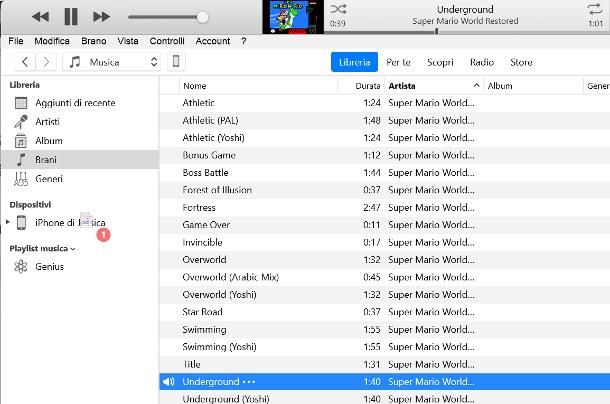The height and width of the screenshot is (404, 610).
Task: Pause the currently playing song
Action: click(x=71, y=17)
